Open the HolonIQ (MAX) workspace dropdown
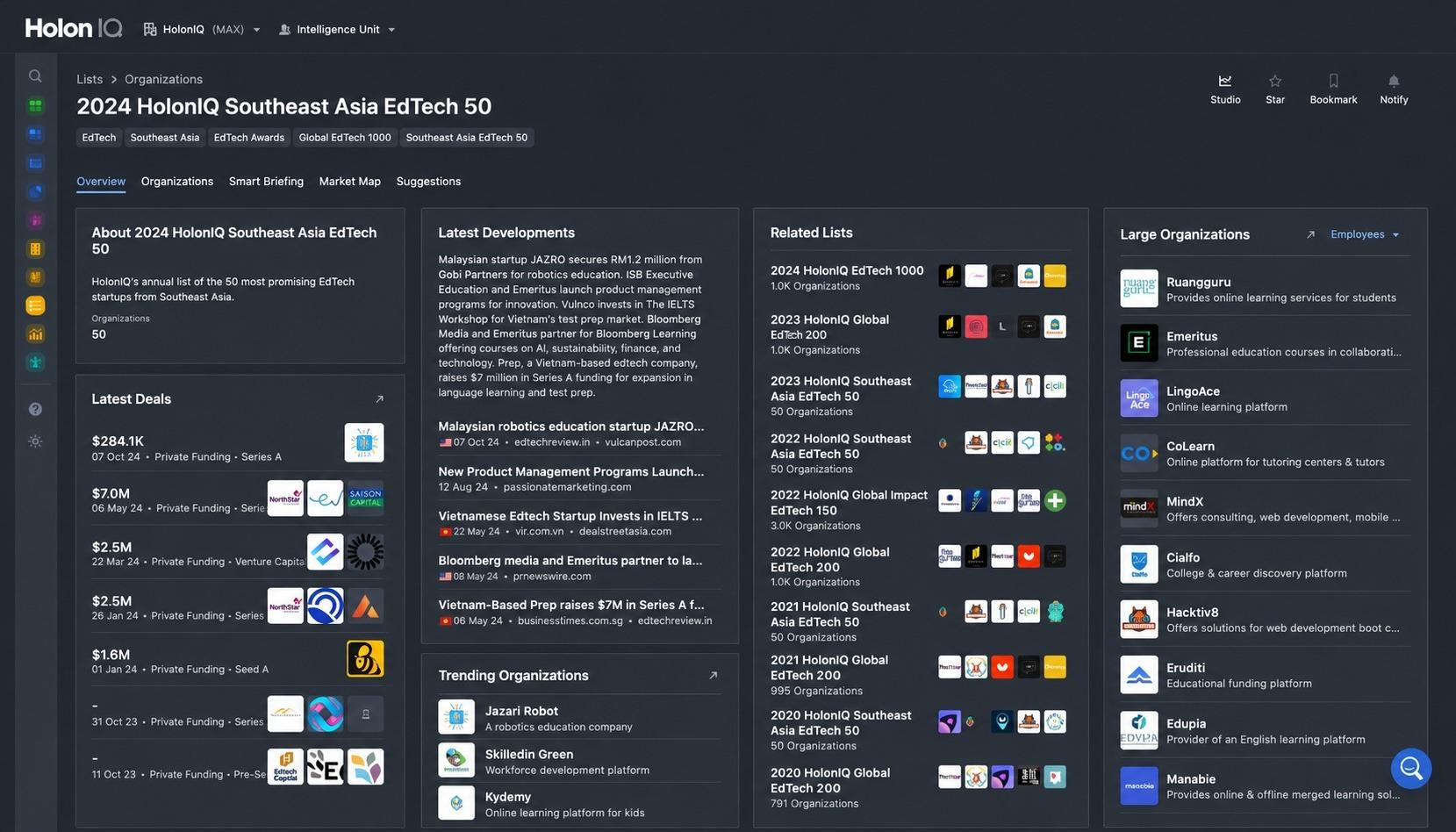1456x832 pixels. [x=202, y=30]
